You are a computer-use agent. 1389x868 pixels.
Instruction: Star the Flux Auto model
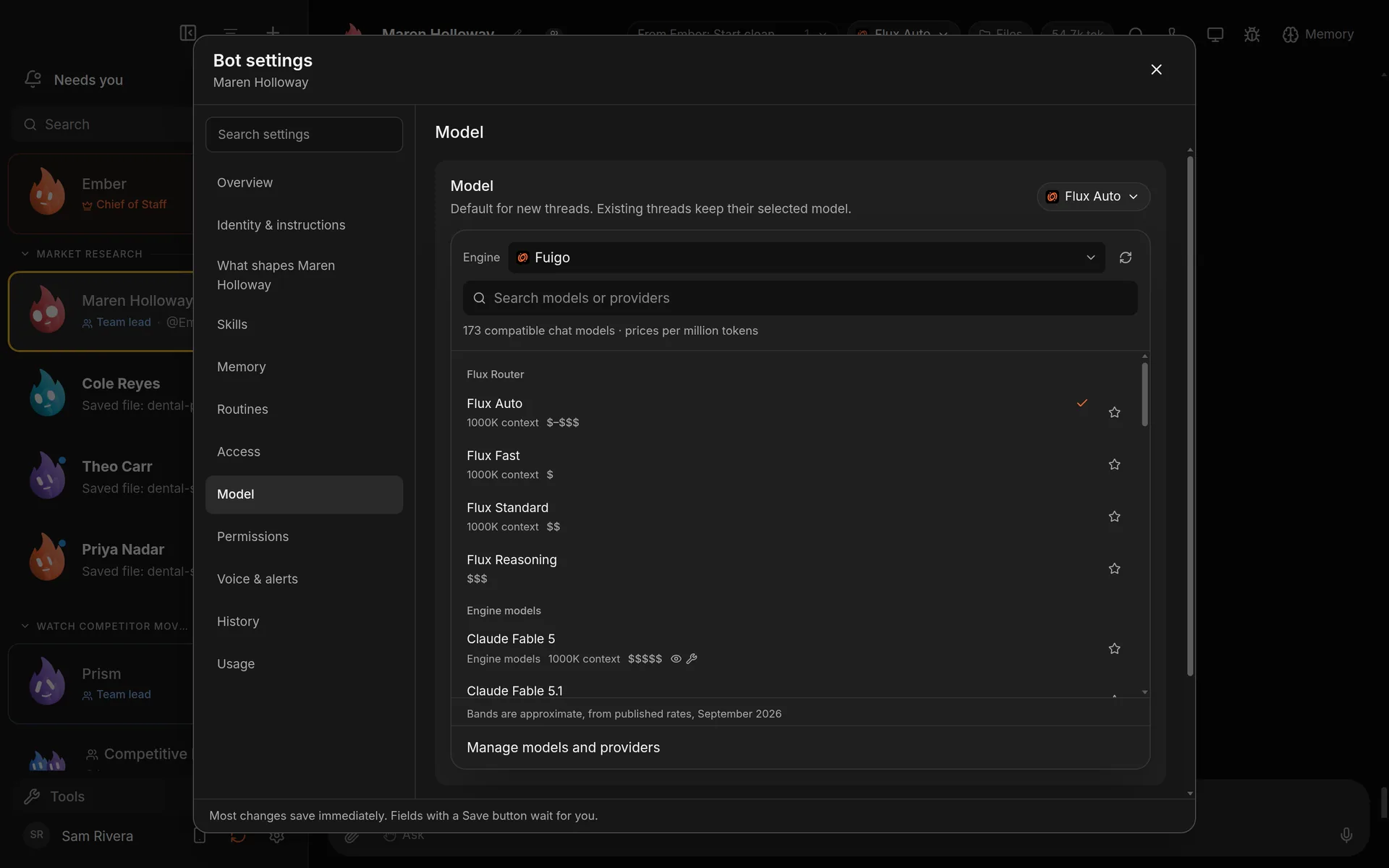[1114, 412]
